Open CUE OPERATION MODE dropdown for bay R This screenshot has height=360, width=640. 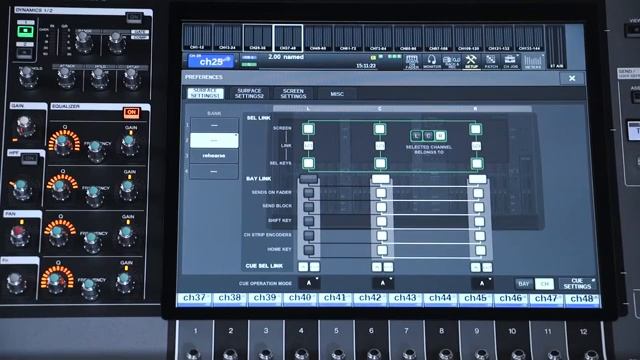(482, 283)
